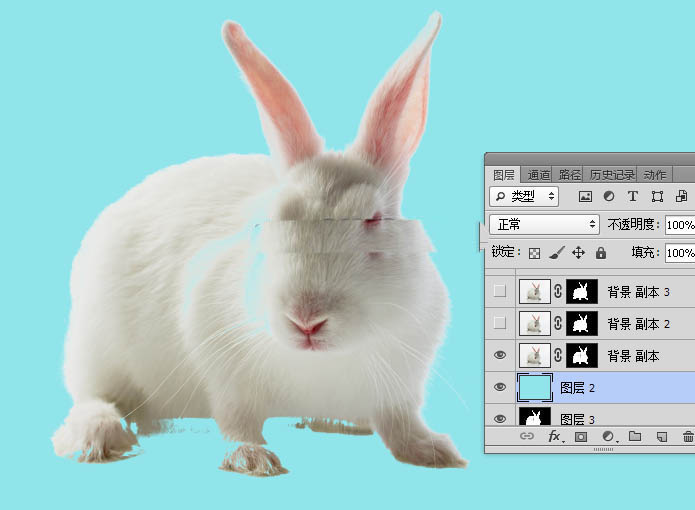
Task: Click the 填充 fill value field
Action: 680,253
